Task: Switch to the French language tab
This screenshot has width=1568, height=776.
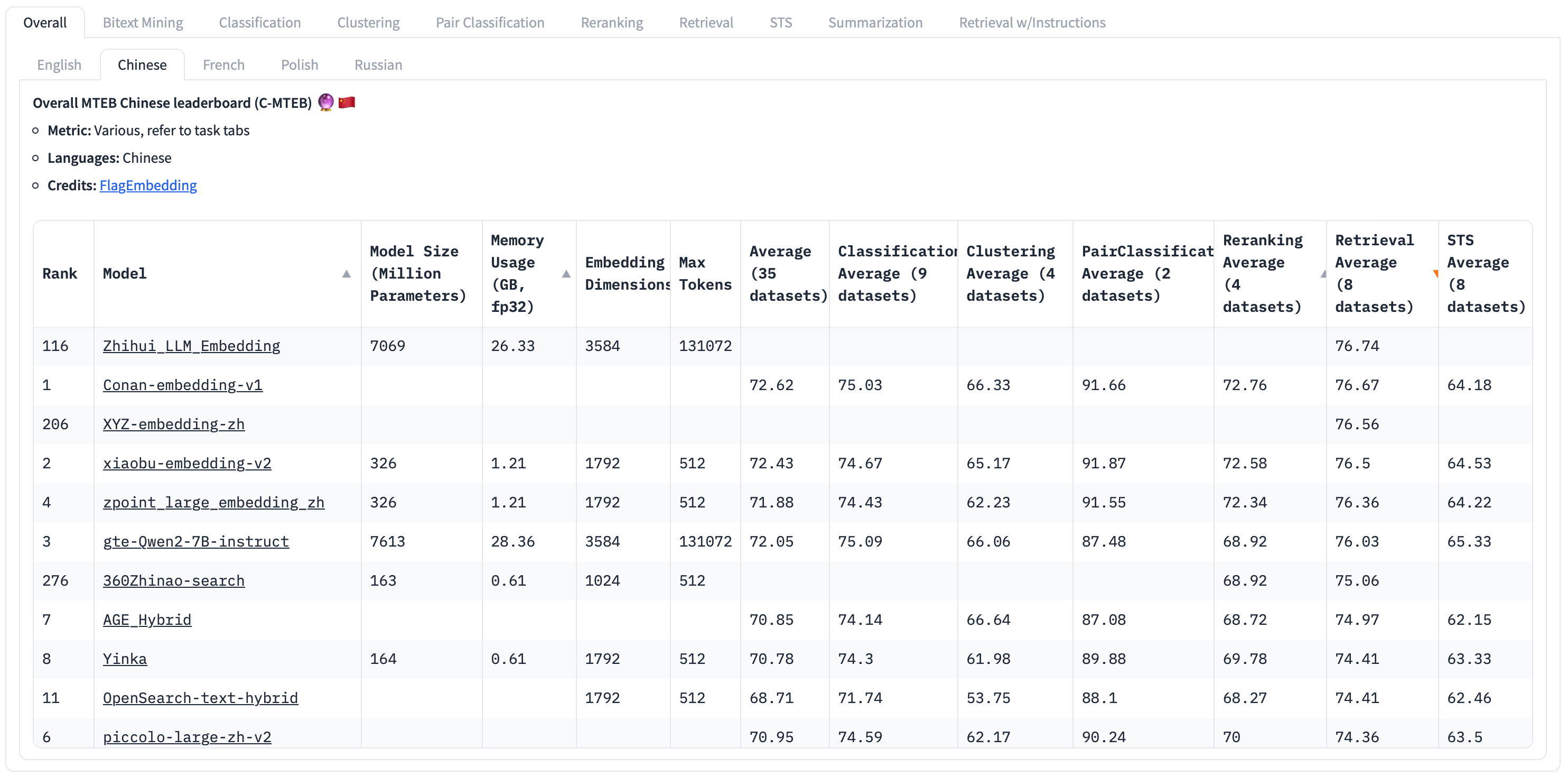Action: (x=223, y=64)
